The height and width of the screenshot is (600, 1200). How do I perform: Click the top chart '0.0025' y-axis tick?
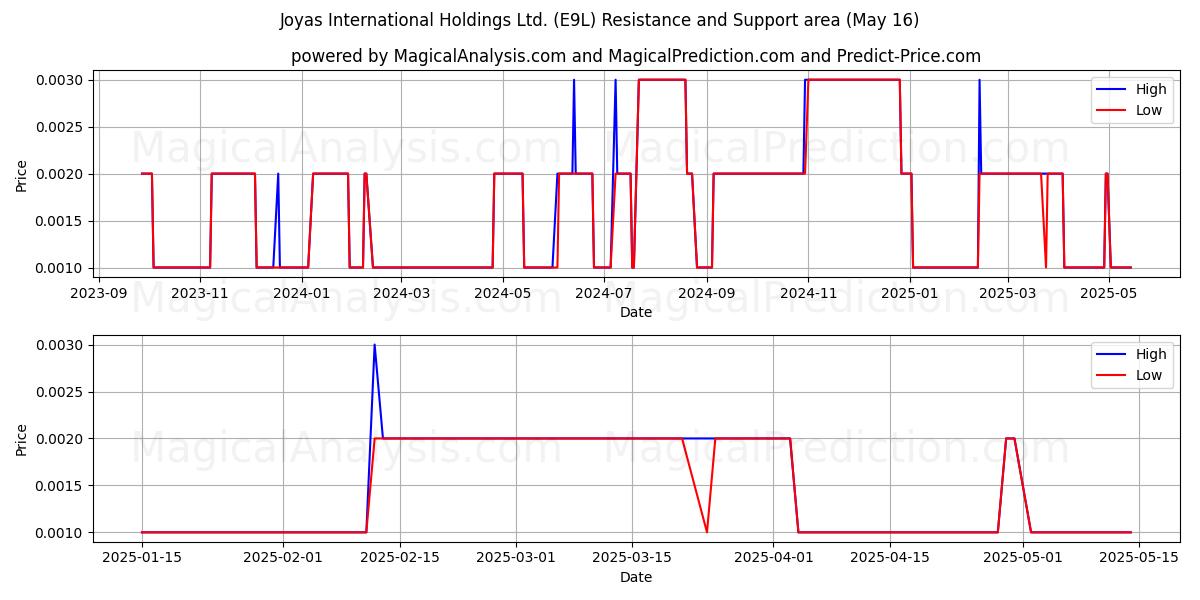pos(62,127)
